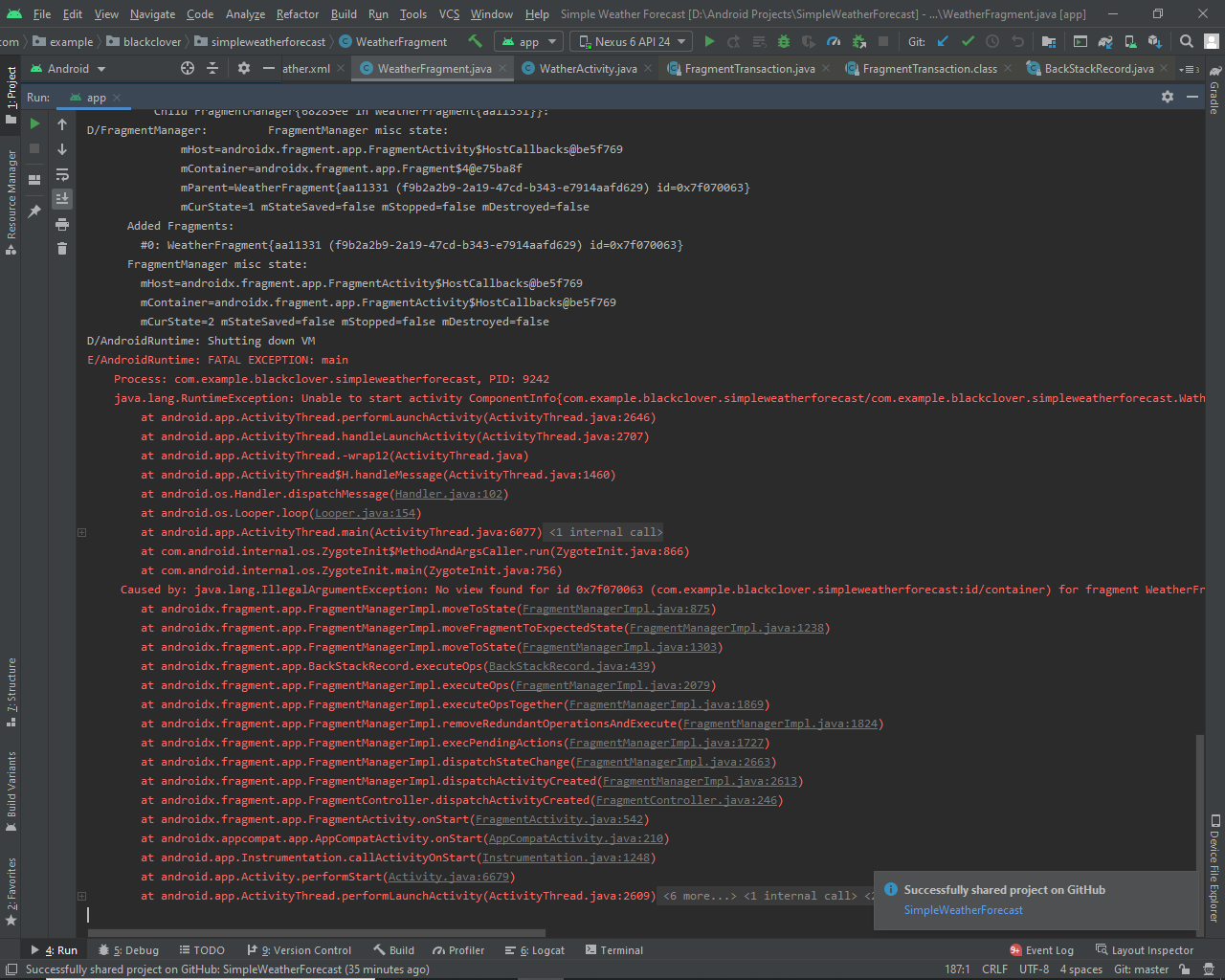Expand folded '1 internal call' at ActivityThread.main

[x=605, y=532]
